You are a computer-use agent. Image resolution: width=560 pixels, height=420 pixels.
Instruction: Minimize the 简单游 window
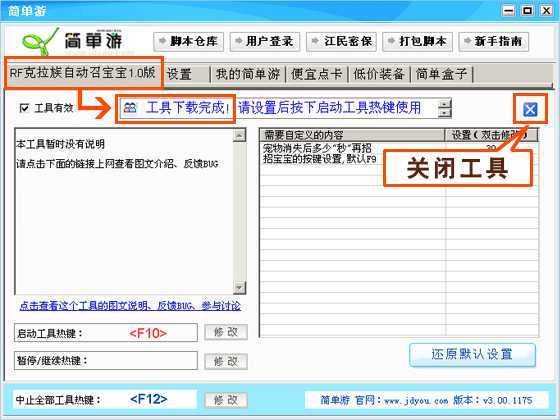pyautogui.click(x=509, y=11)
